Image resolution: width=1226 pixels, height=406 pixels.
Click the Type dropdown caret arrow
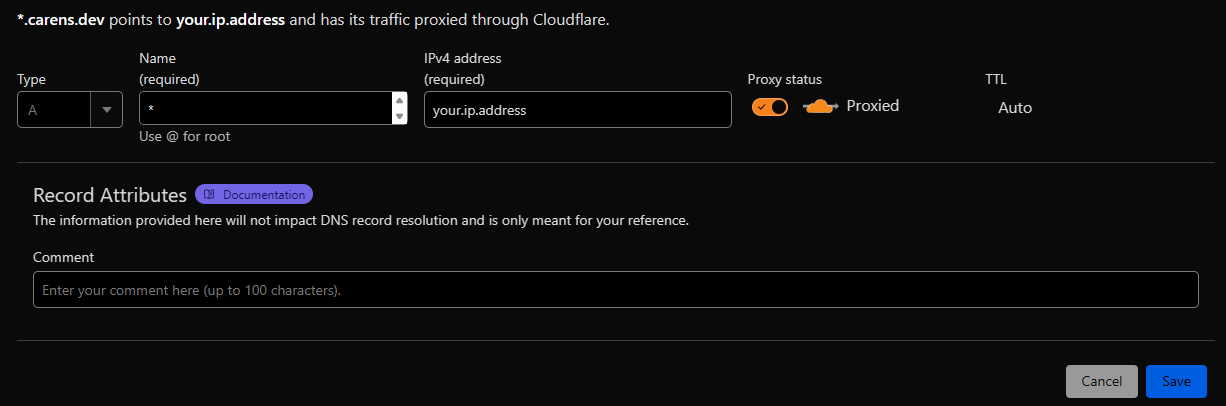click(x=106, y=110)
